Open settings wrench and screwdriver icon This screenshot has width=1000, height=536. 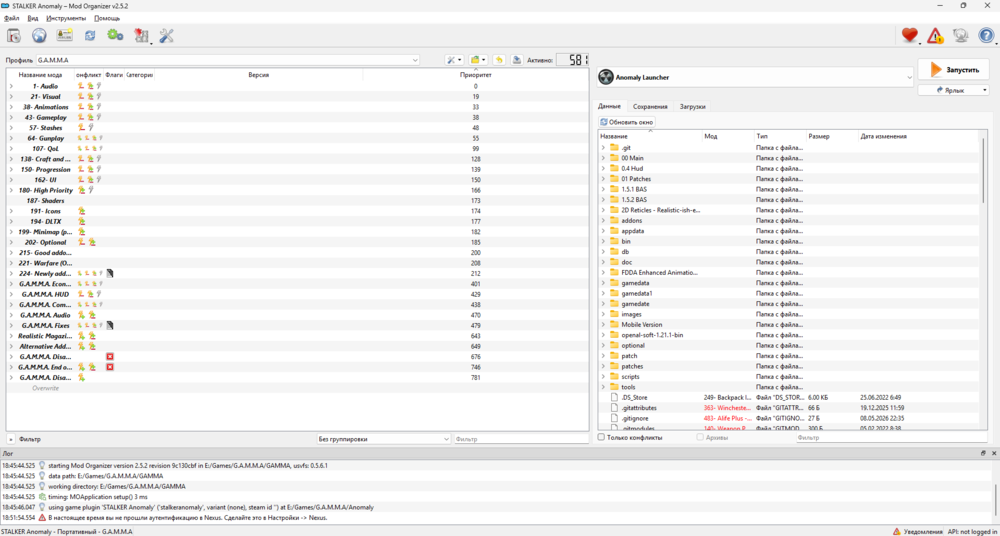point(166,36)
